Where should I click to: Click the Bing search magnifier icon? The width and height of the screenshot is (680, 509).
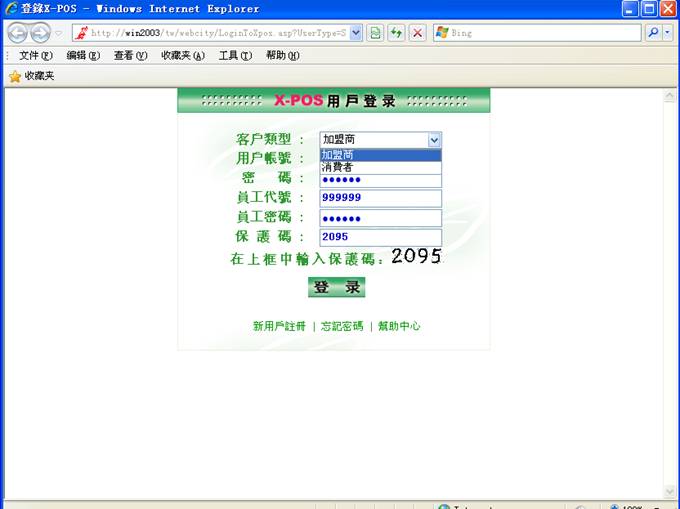653,33
